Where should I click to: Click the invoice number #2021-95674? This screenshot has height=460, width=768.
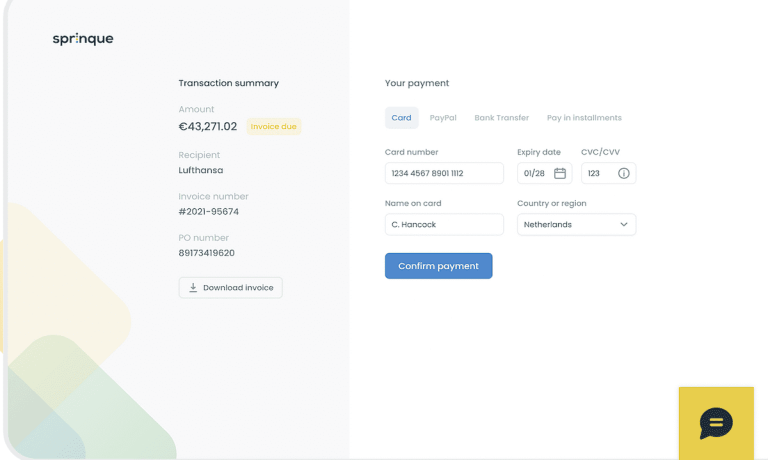pos(208,212)
